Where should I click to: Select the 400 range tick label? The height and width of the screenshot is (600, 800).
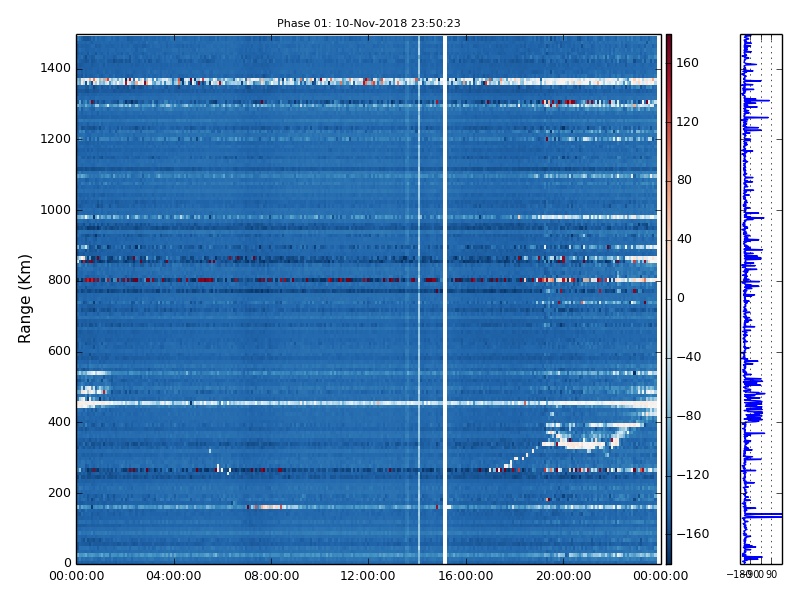pos(59,422)
